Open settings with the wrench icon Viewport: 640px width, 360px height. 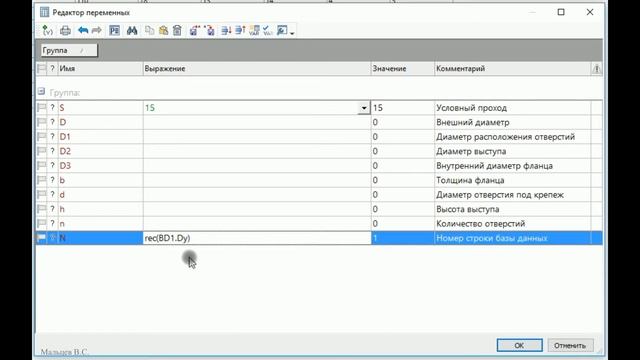pyautogui.click(x=282, y=31)
